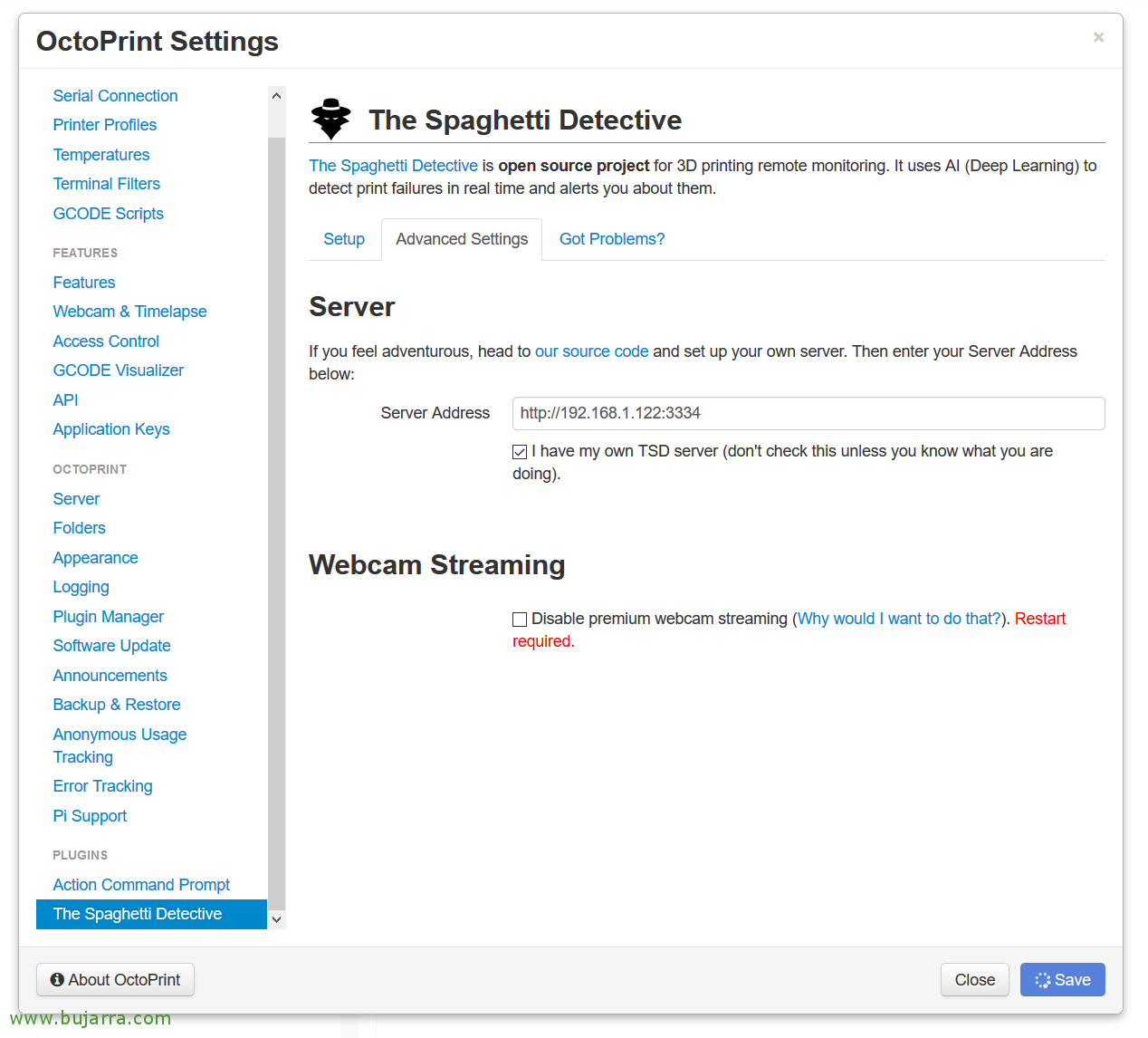Image resolution: width=1148 pixels, height=1038 pixels.
Task: Click the spinner icon on Save button
Action: point(1043,980)
